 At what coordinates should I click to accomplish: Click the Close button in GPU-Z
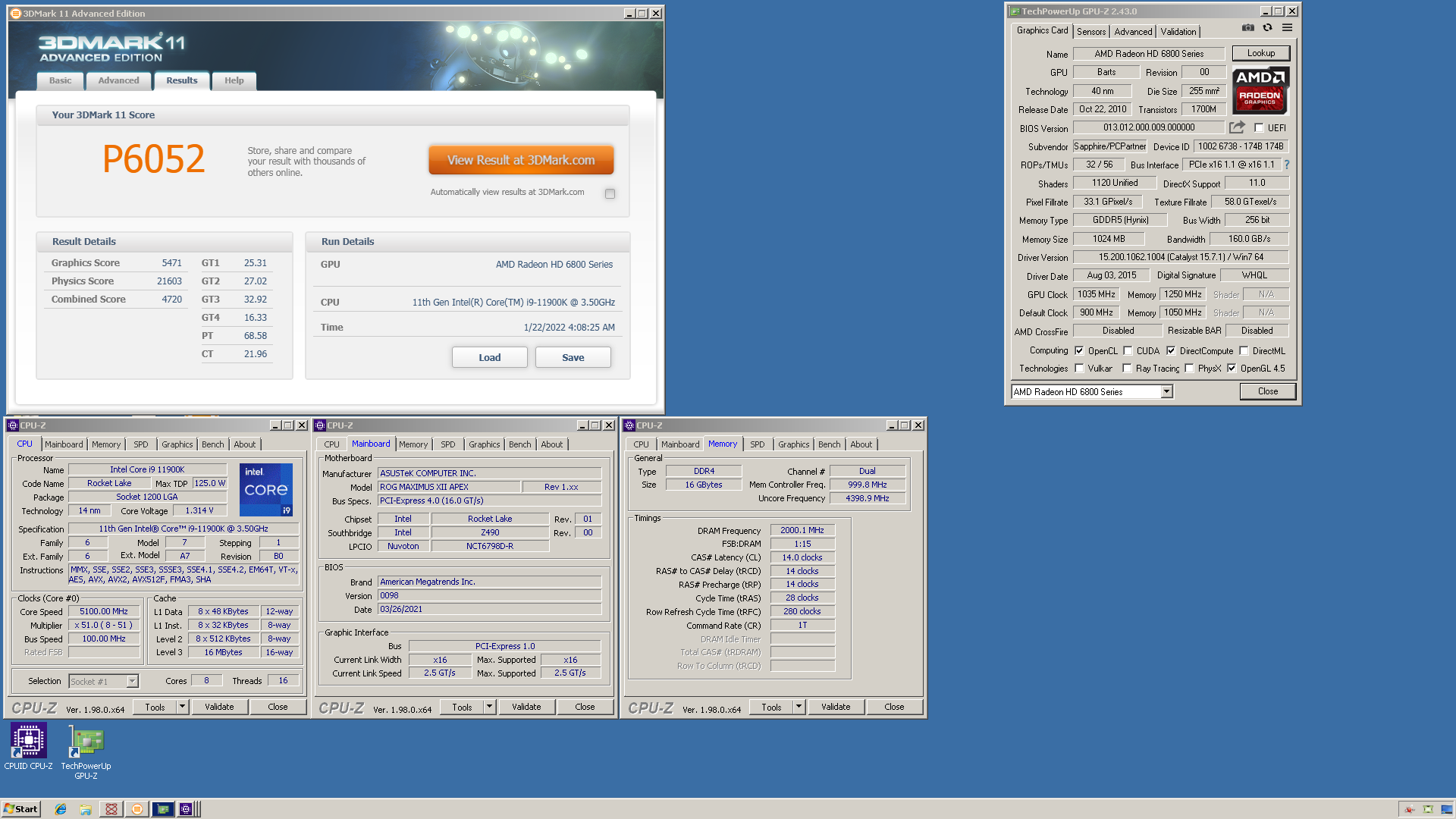[x=1267, y=391]
